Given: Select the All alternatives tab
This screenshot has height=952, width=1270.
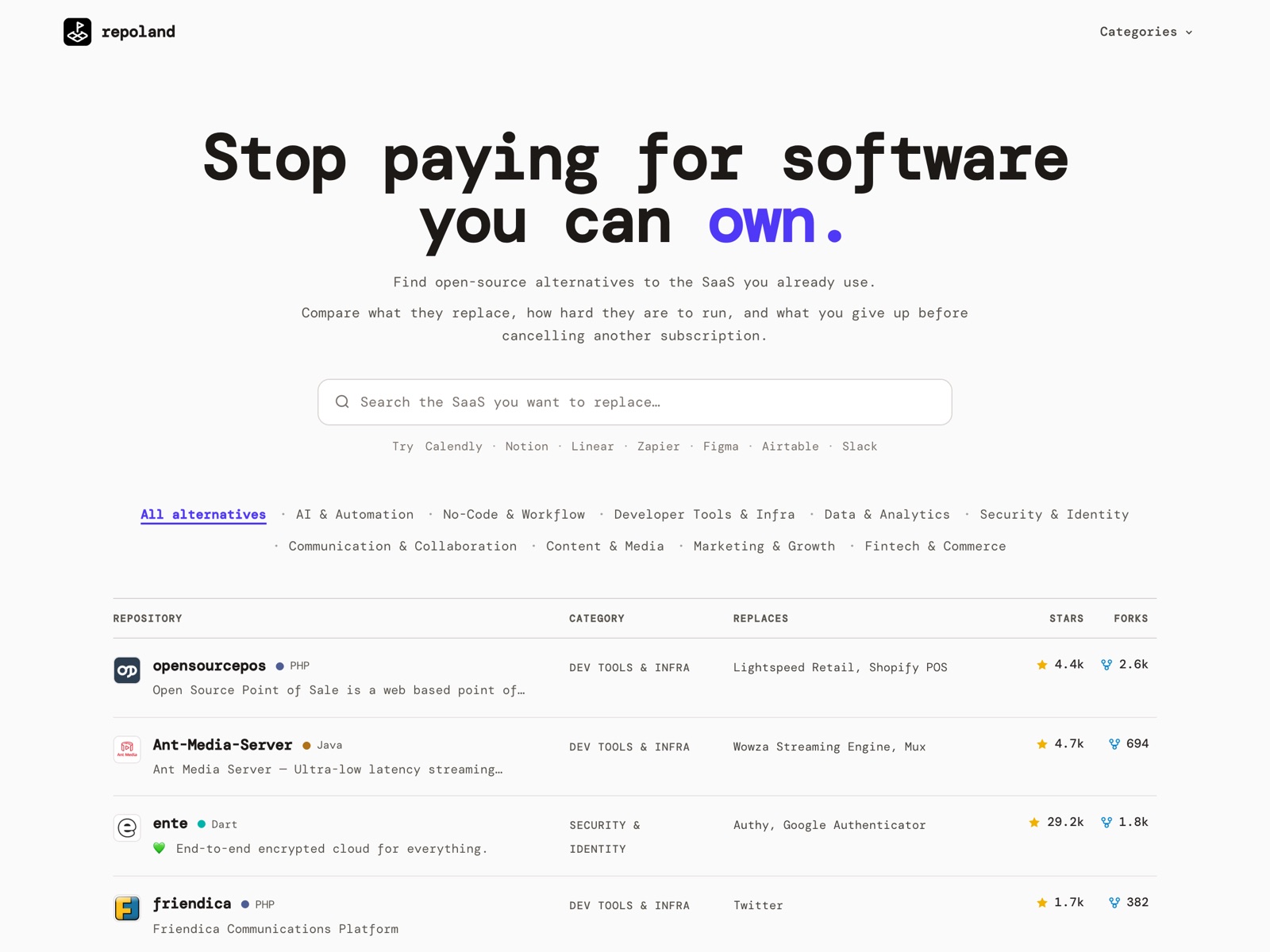Looking at the screenshot, I should [203, 515].
